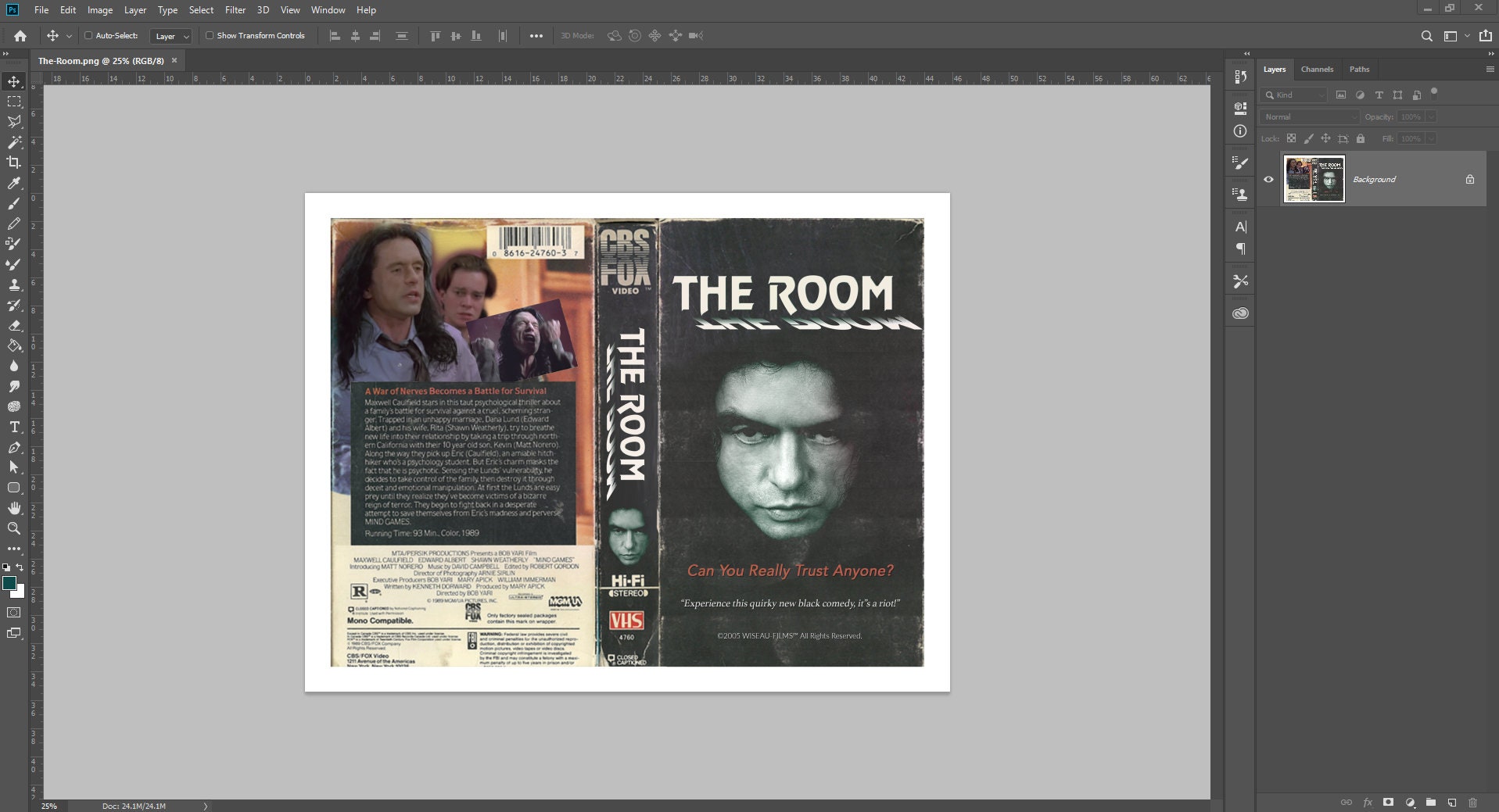The image size is (1499, 812).
Task: Select the Eraser tool
Action: (14, 325)
